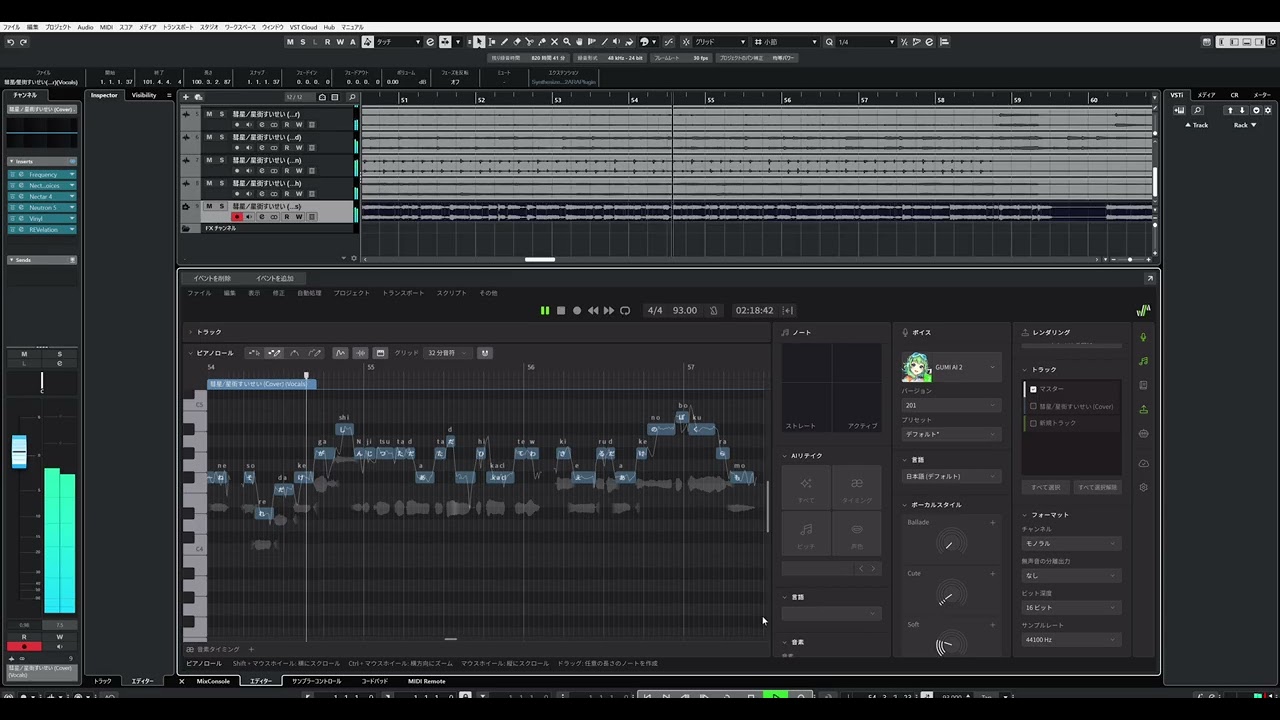Open the 32分音符 grid dropdown

click(446, 353)
